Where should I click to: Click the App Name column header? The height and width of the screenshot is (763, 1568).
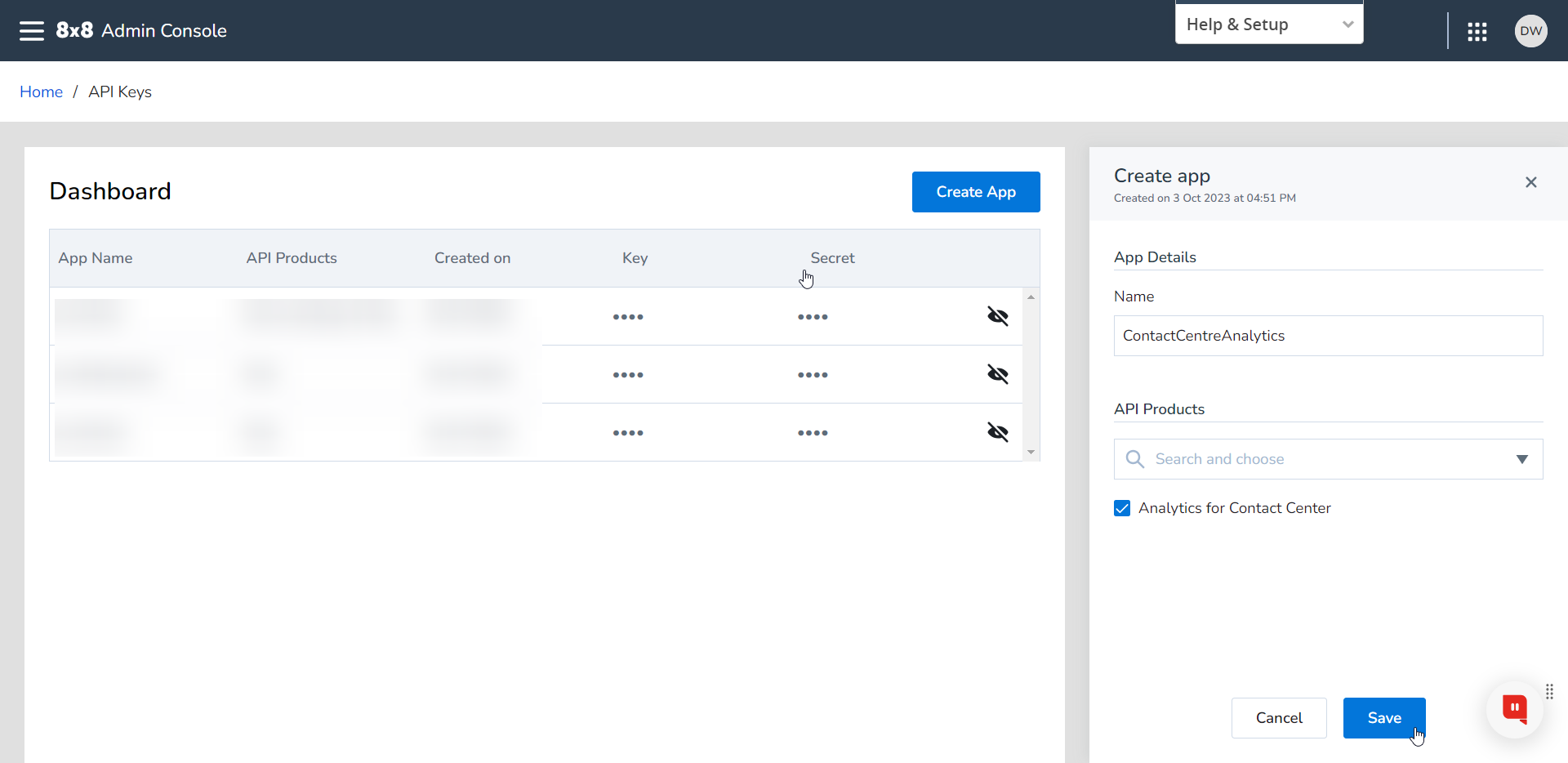tap(96, 258)
